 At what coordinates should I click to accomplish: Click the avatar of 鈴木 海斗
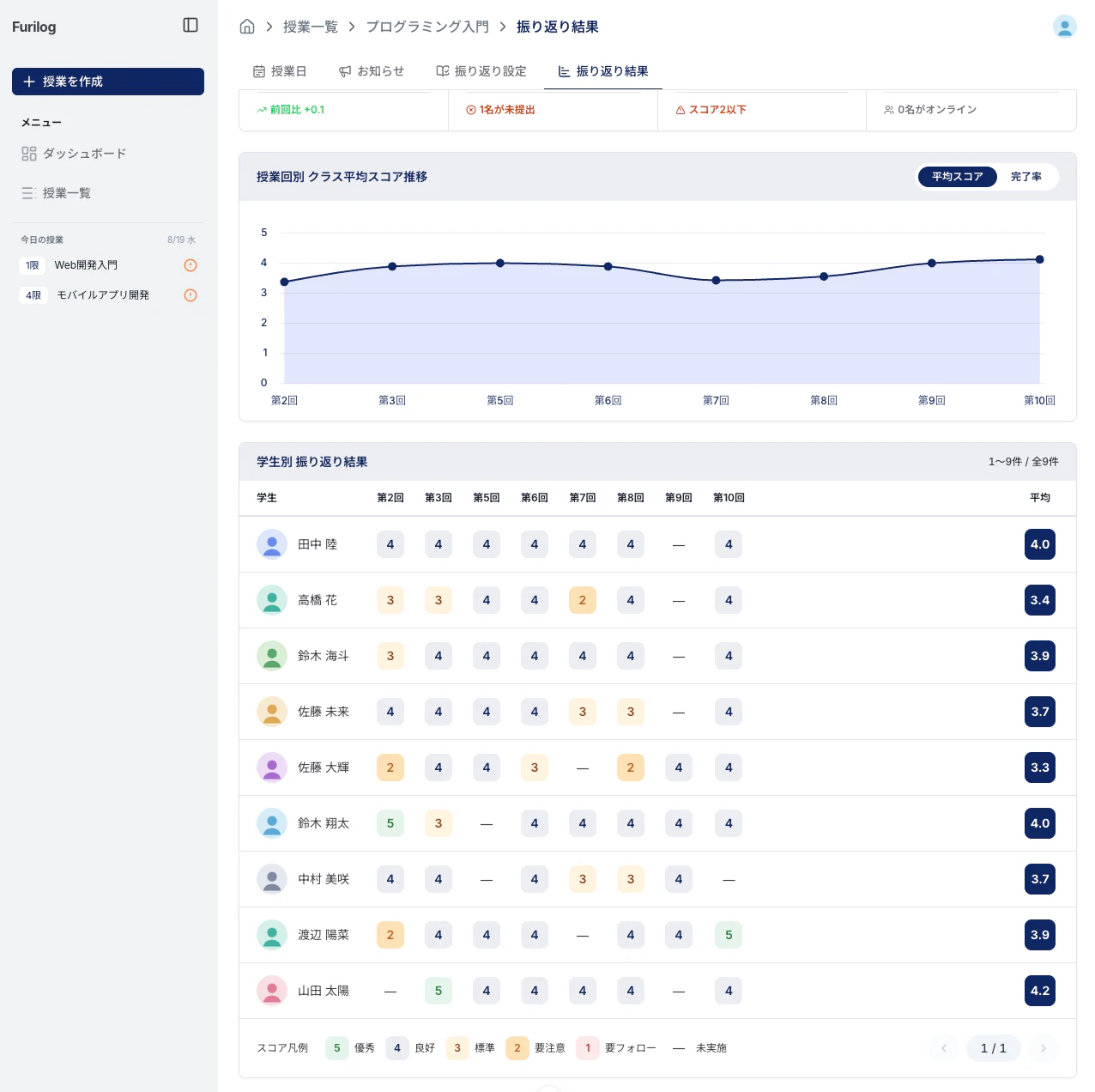[272, 656]
